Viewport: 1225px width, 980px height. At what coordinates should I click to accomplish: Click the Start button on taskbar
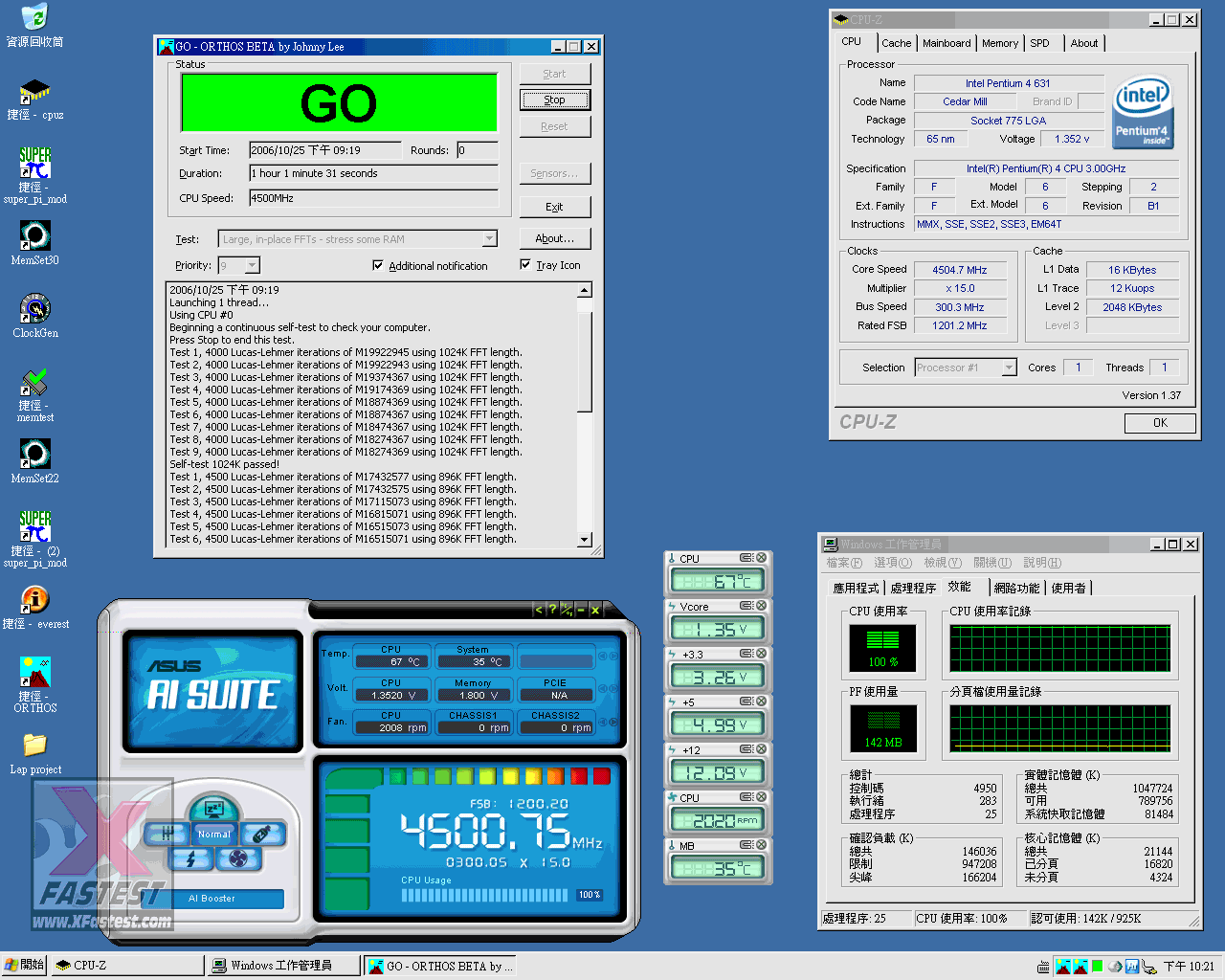click(24, 966)
